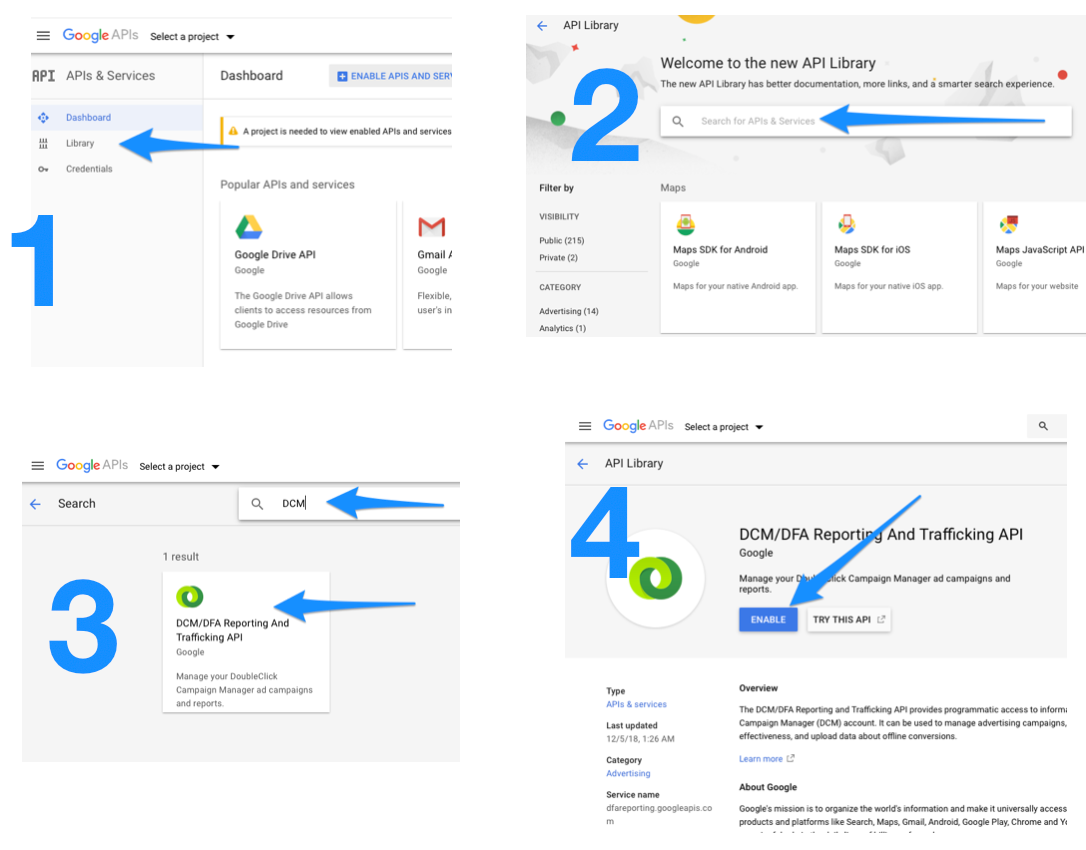Filter by Public (215) visibility
1086x850 pixels.
(561, 241)
